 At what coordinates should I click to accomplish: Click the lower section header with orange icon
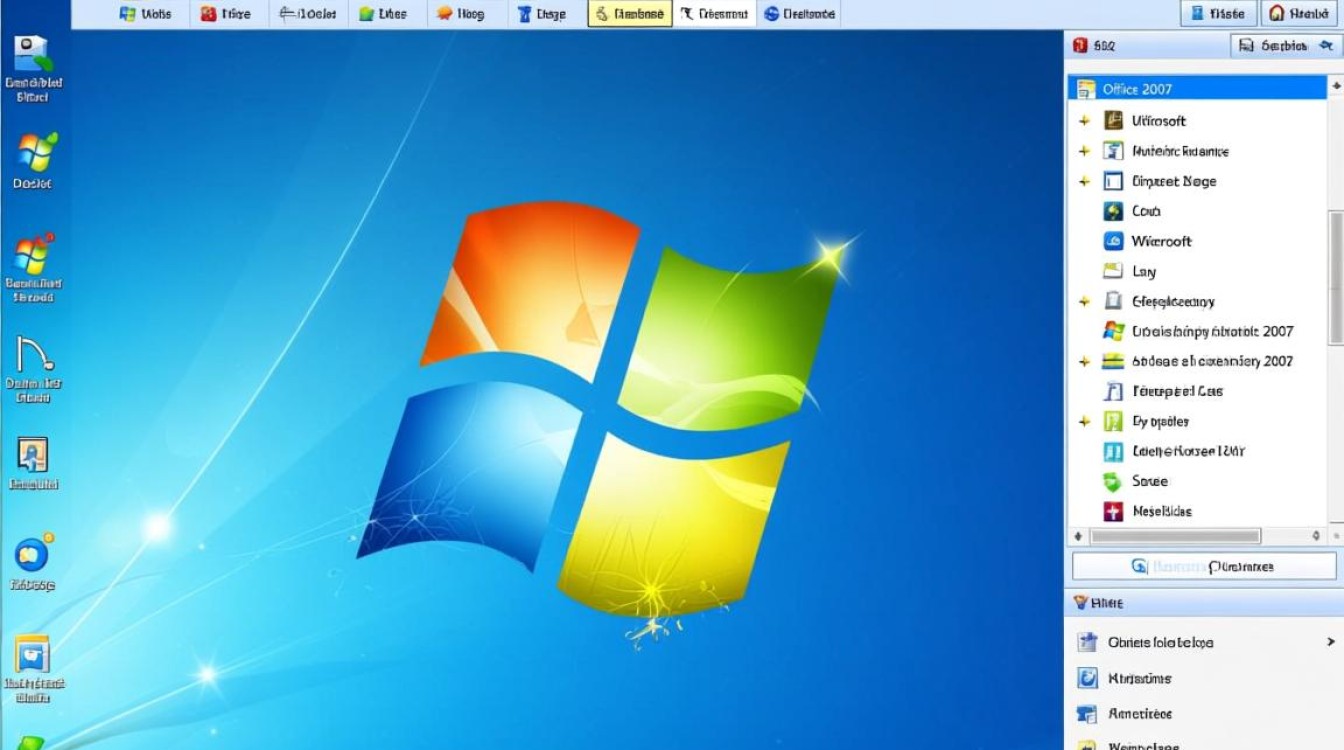click(x=1203, y=603)
